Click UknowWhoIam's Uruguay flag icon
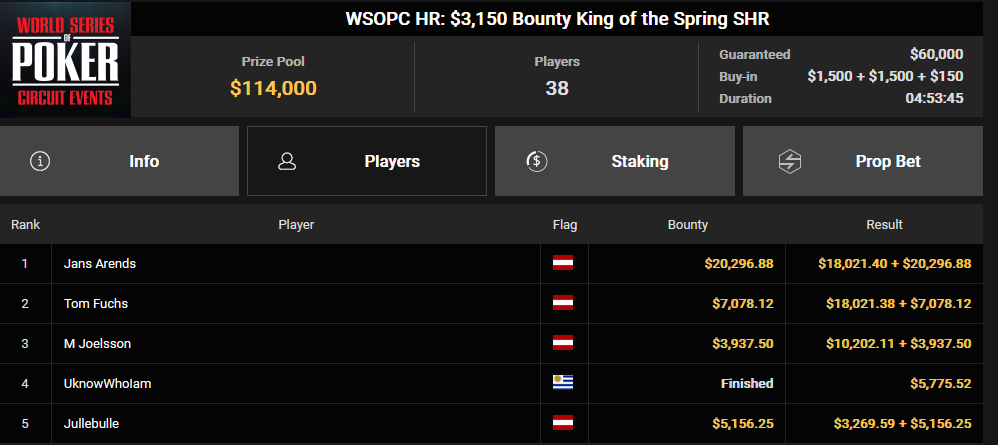Viewport: 998px width, 445px height. tap(563, 383)
